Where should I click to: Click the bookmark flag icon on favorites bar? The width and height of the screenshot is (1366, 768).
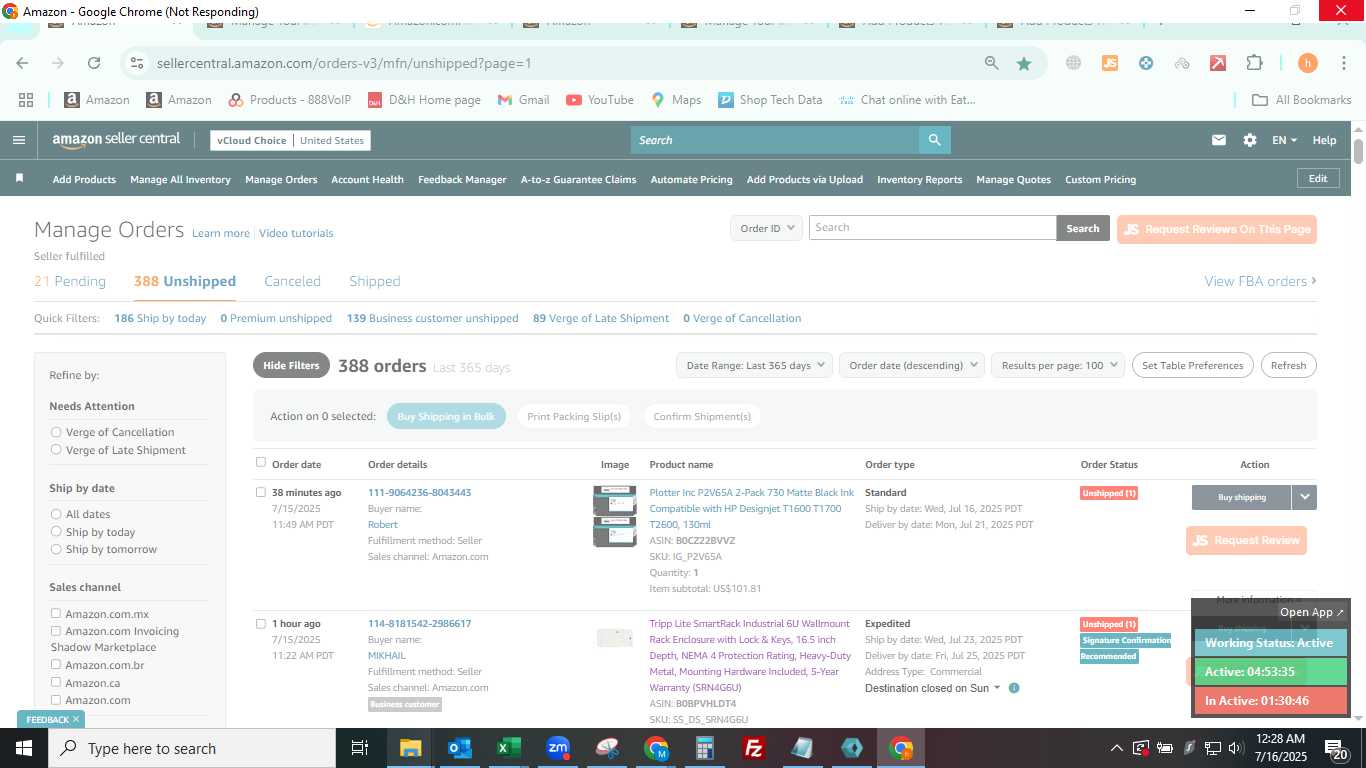click(x=19, y=178)
